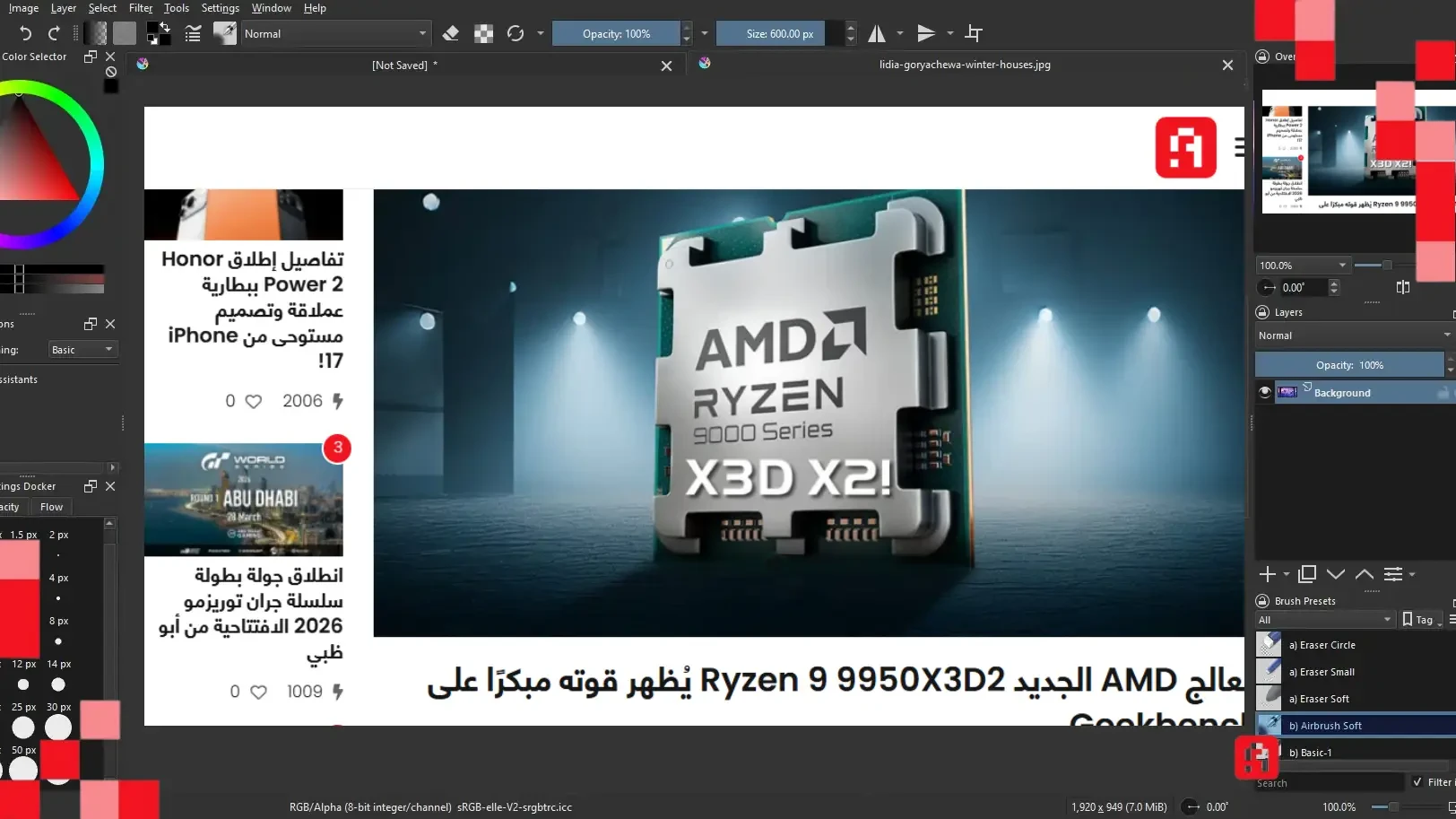
Task: Open the 100.0% zoom dropdown in Overview
Action: [1303, 266]
